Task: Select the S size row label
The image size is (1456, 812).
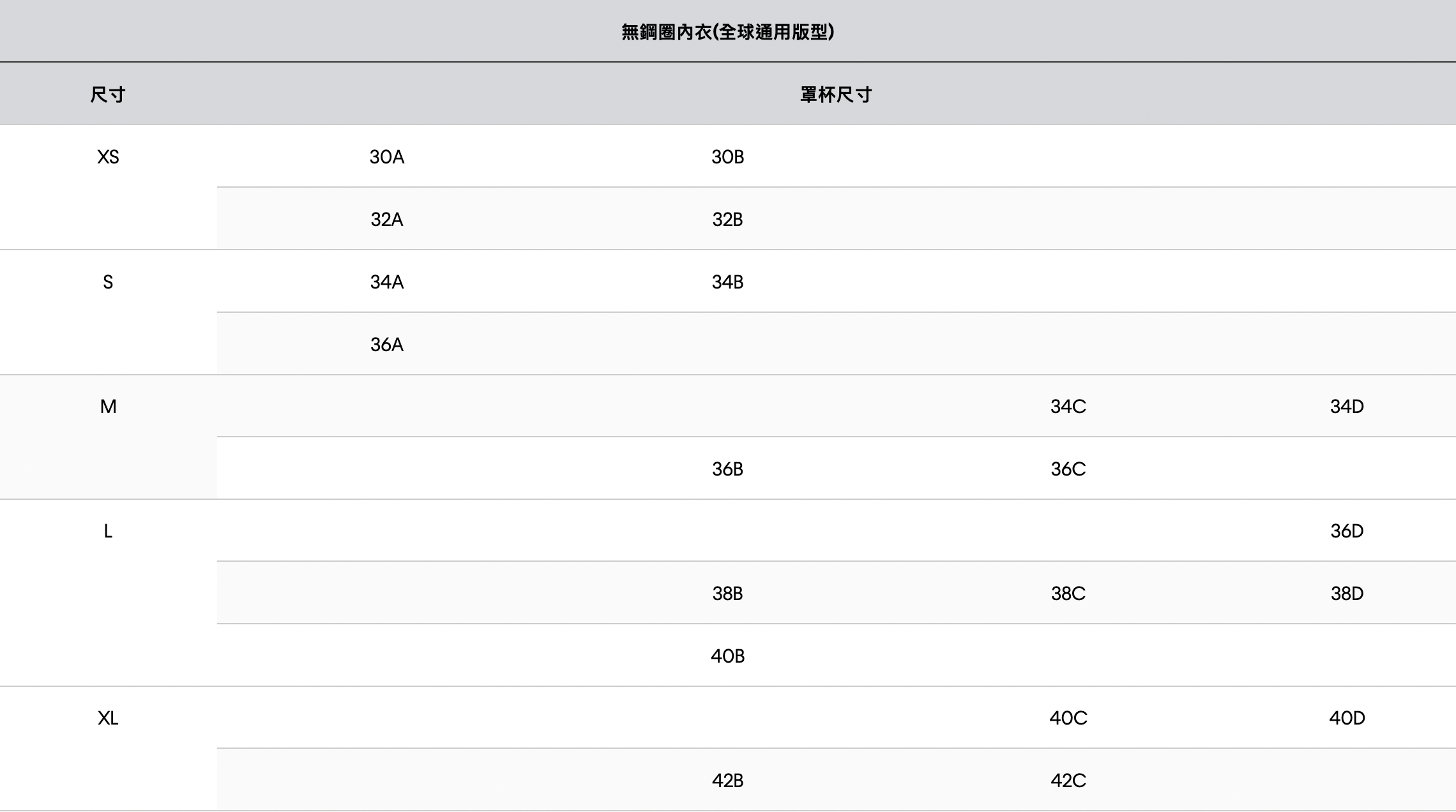Action: click(108, 282)
